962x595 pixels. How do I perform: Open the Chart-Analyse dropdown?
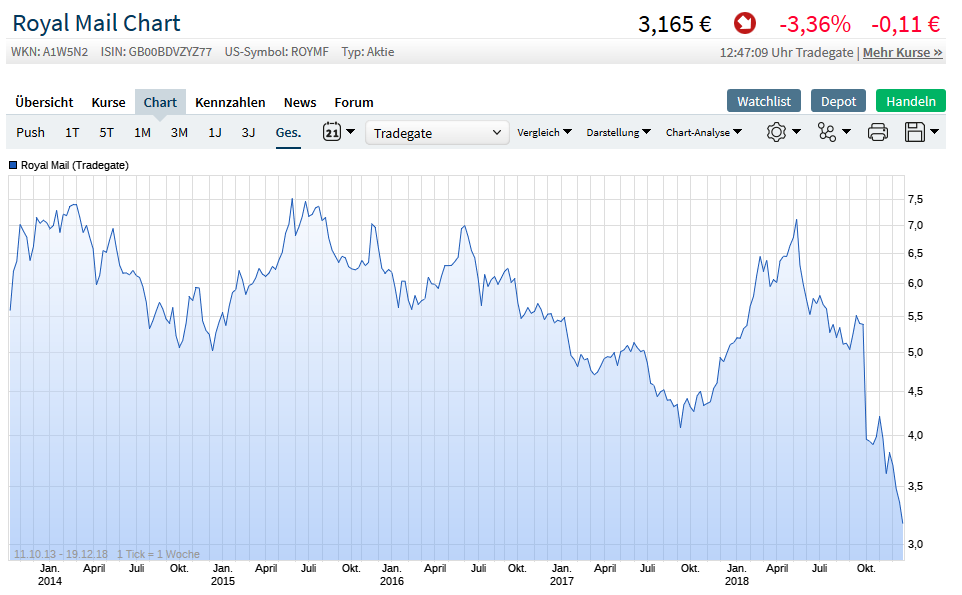(x=704, y=132)
